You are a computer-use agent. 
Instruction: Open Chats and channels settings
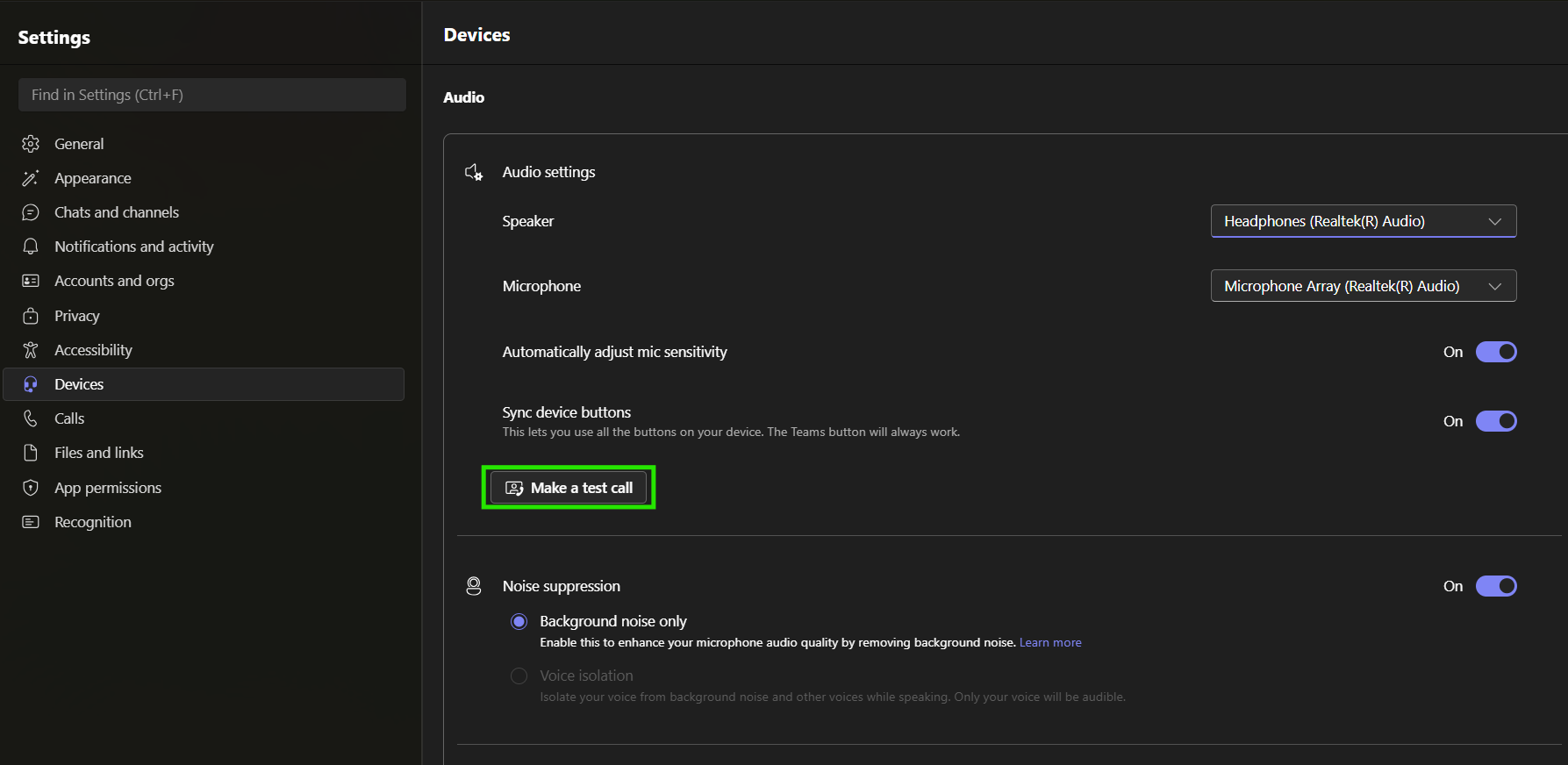(204, 212)
